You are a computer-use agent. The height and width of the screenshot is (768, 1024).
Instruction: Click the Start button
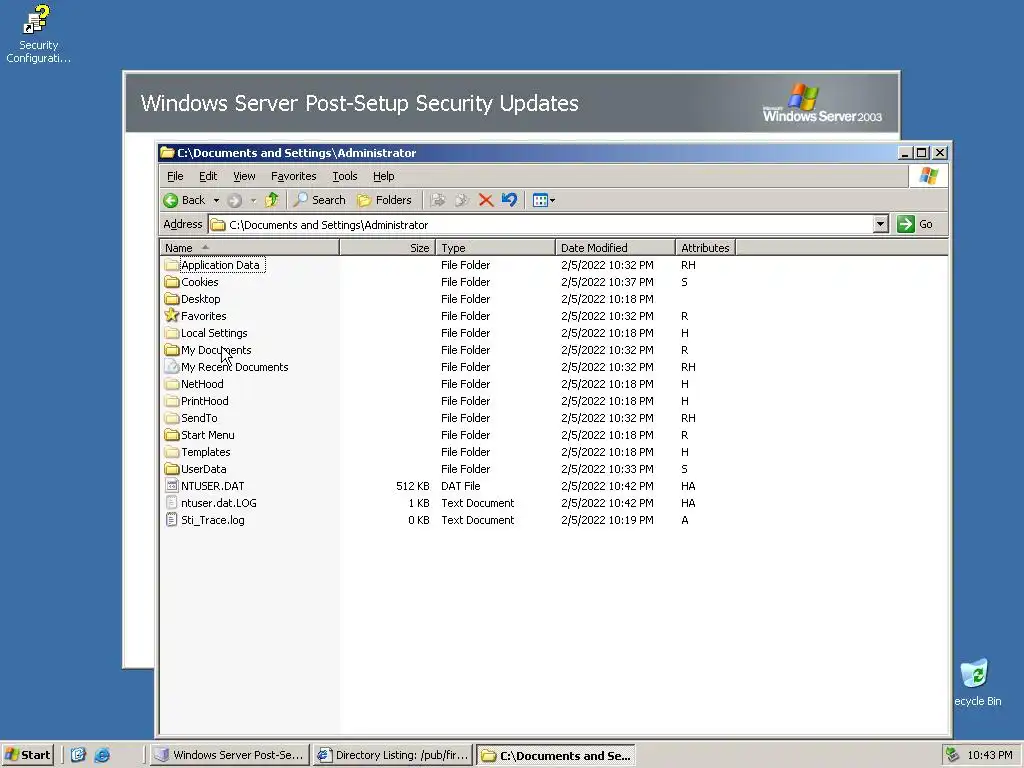[x=27, y=755]
